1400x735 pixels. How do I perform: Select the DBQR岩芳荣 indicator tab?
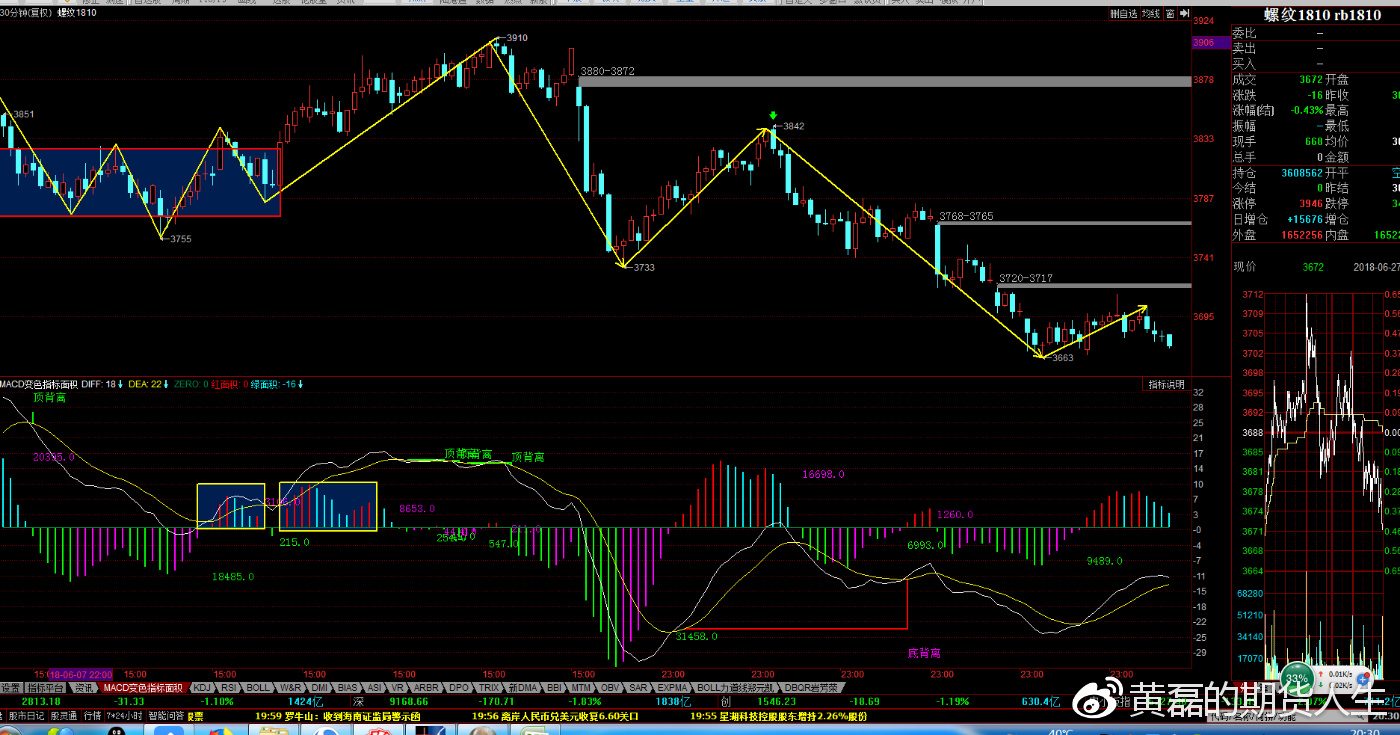pyautogui.click(x=811, y=688)
